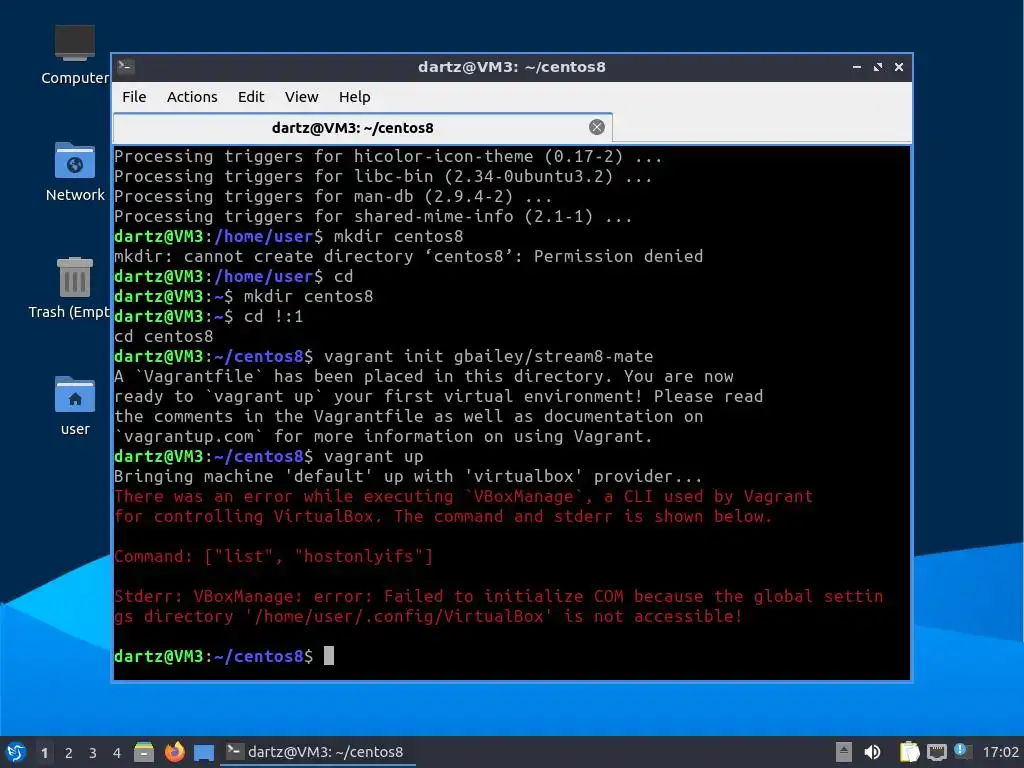1024x768 pixels.
Task: Click the red 'Command: ["list", "hostonlyifs"]' line
Action: [274, 556]
